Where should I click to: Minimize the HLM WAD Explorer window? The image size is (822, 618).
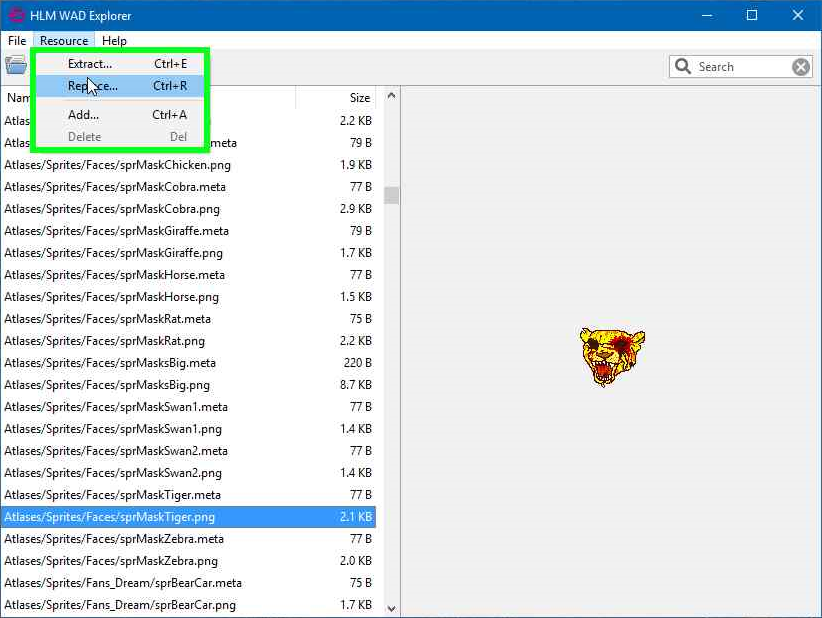[x=707, y=15]
